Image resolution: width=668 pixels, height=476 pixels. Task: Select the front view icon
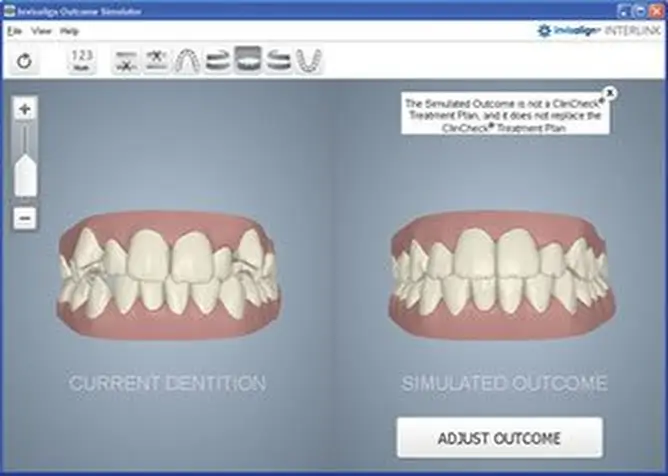click(248, 61)
